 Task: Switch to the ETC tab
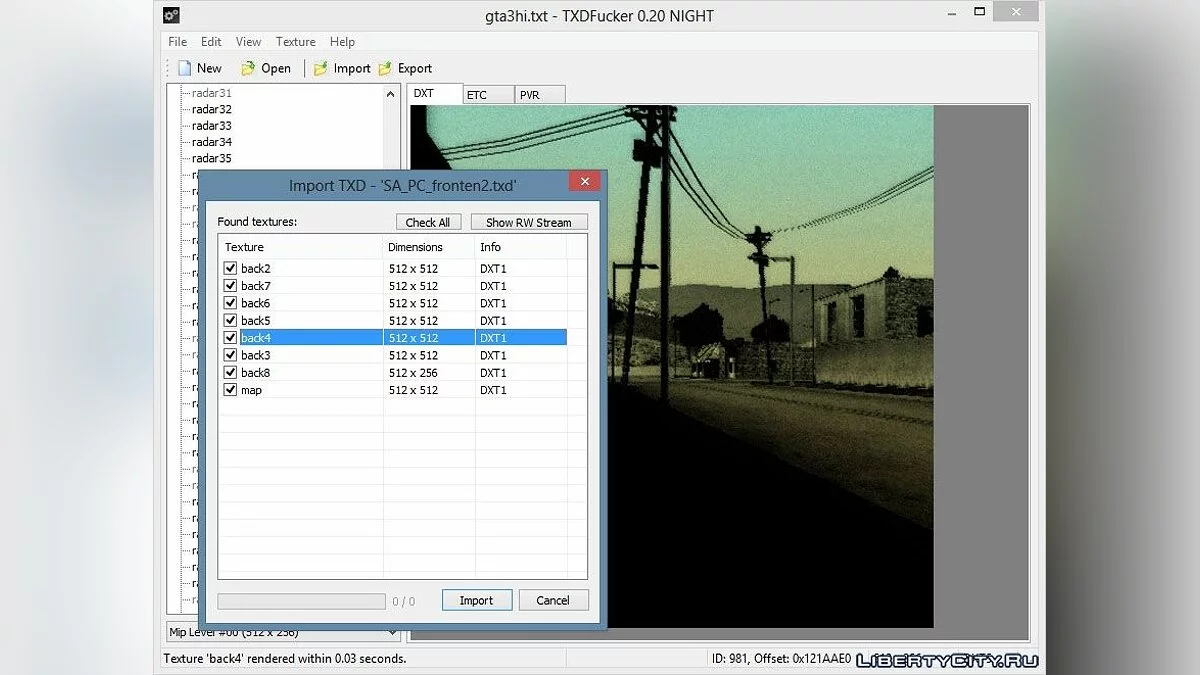pyautogui.click(x=477, y=95)
